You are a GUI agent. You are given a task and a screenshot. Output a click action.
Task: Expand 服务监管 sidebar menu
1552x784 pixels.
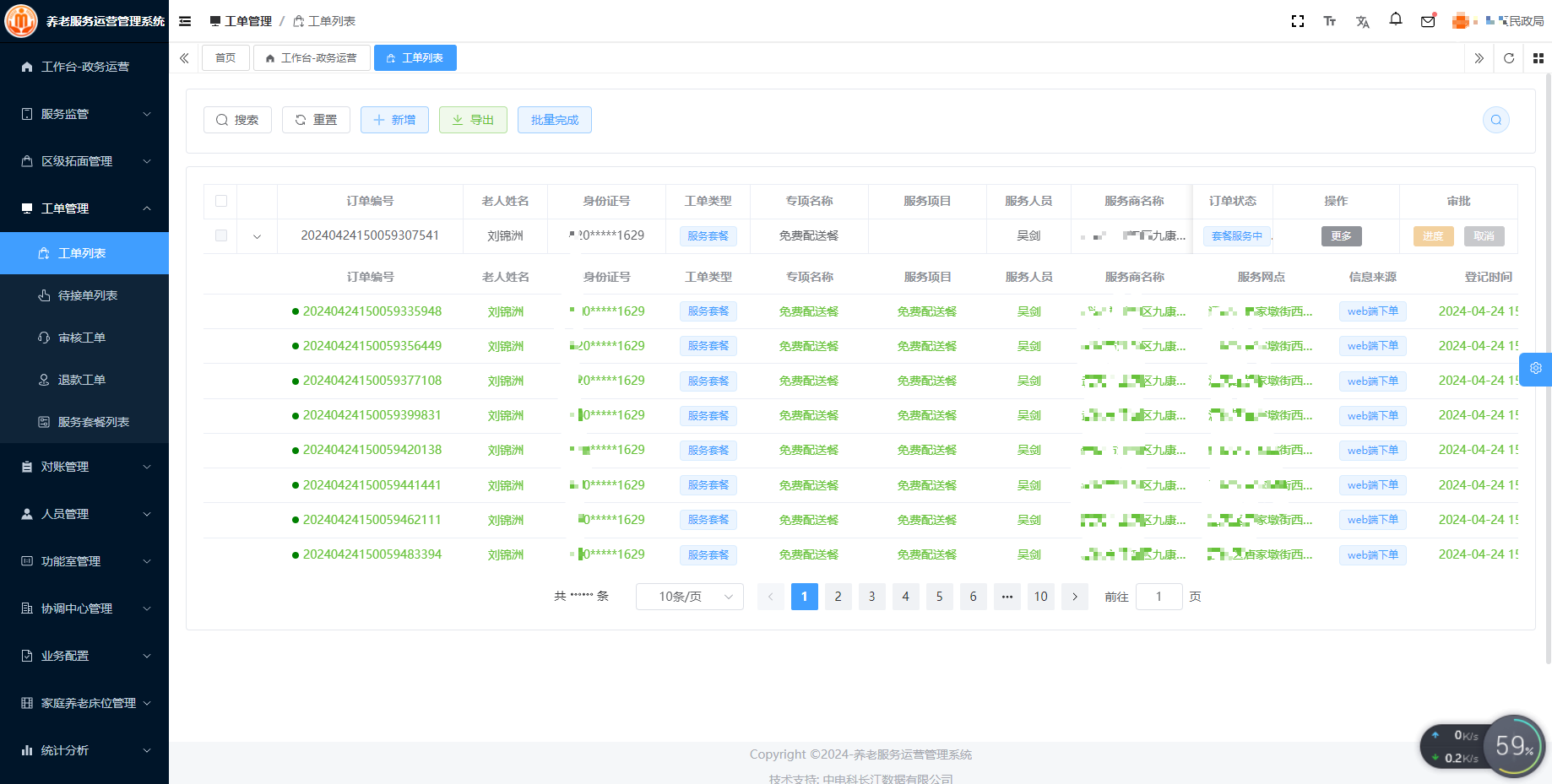click(x=84, y=114)
